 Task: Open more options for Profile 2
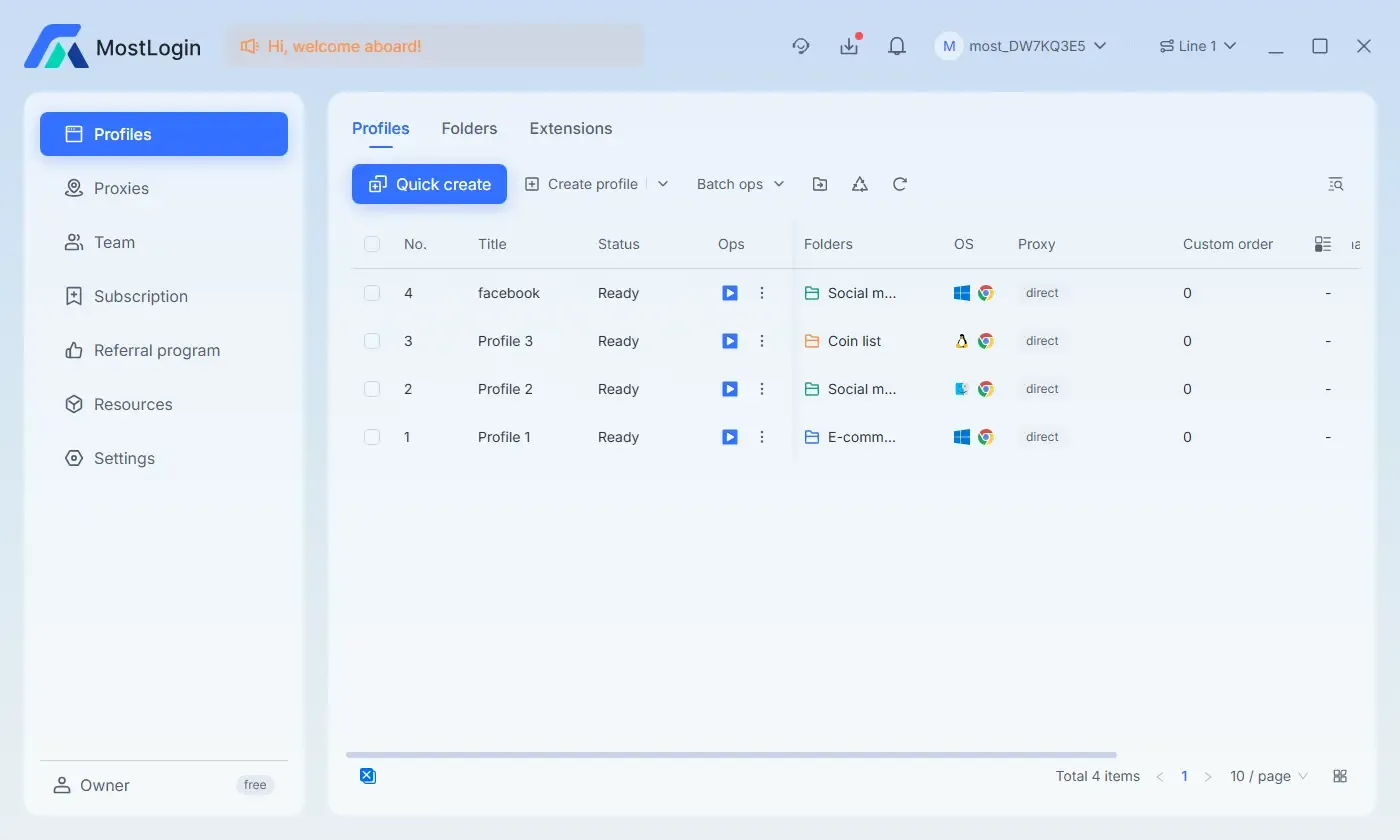(x=762, y=389)
